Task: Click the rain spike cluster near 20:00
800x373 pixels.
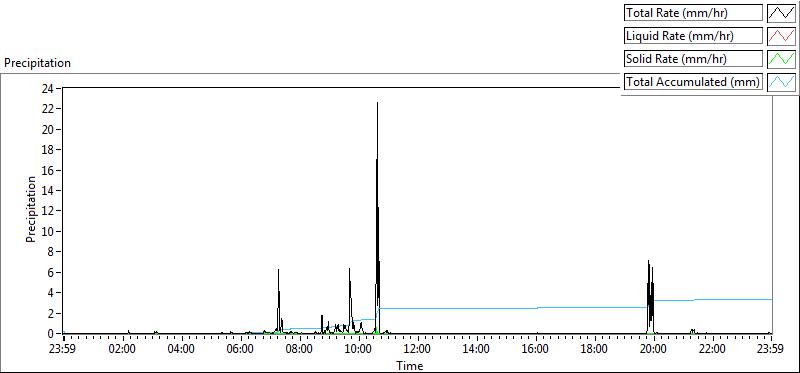Action: [650, 296]
